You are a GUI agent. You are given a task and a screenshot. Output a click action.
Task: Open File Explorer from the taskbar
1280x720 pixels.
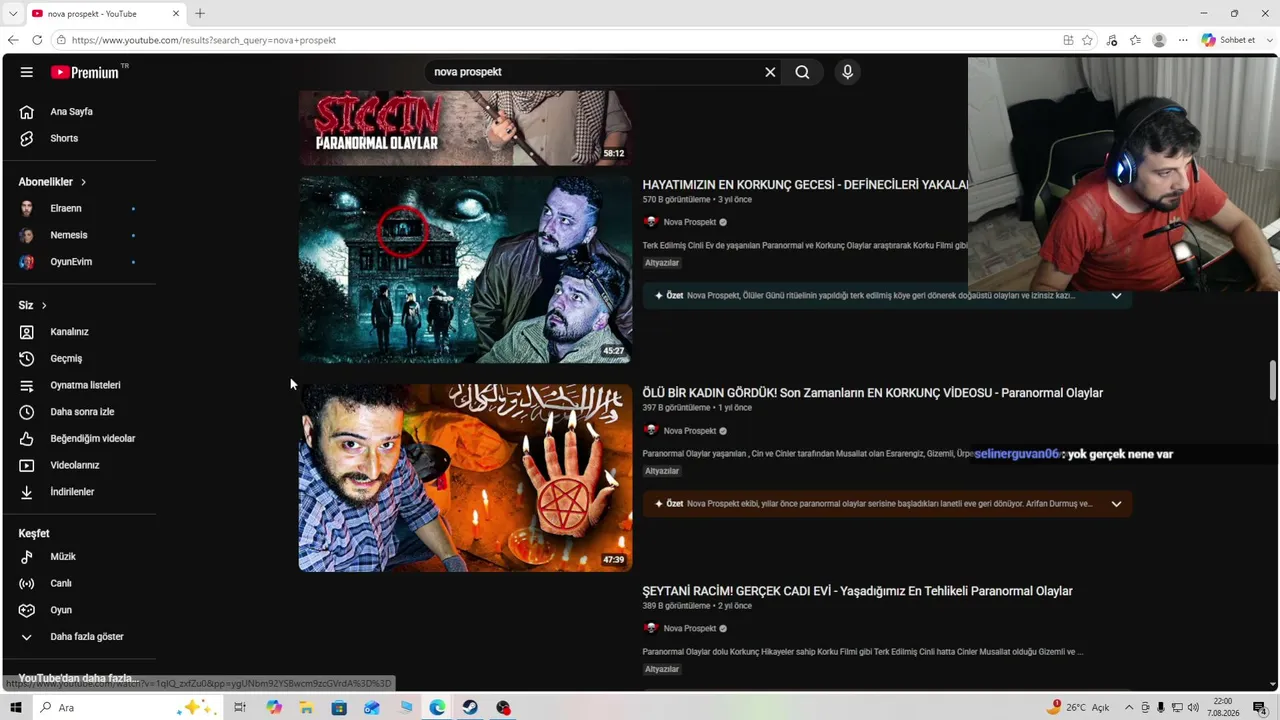pyautogui.click(x=306, y=708)
